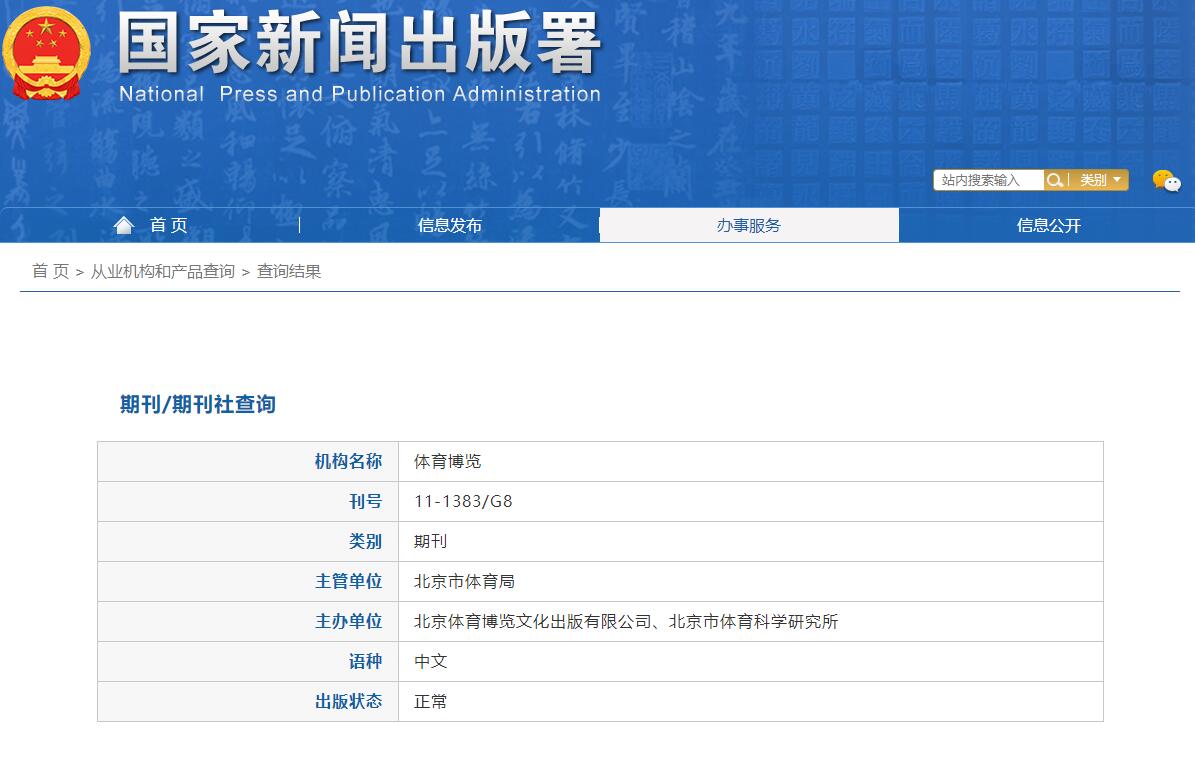1195x777 pixels.
Task: Click the 出版状态 row showing 正常
Action: coord(429,701)
